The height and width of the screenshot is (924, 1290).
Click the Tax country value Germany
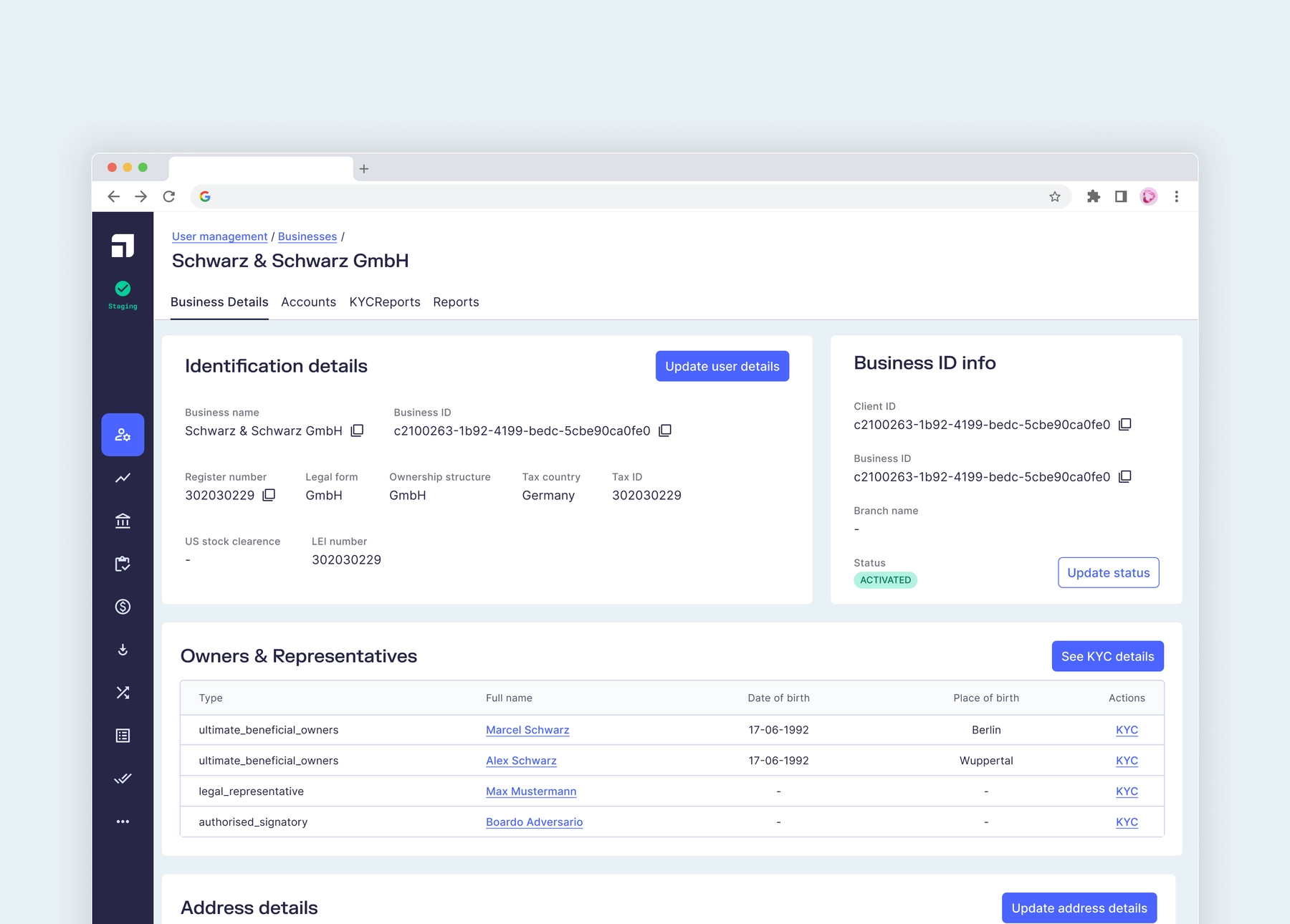tap(548, 496)
